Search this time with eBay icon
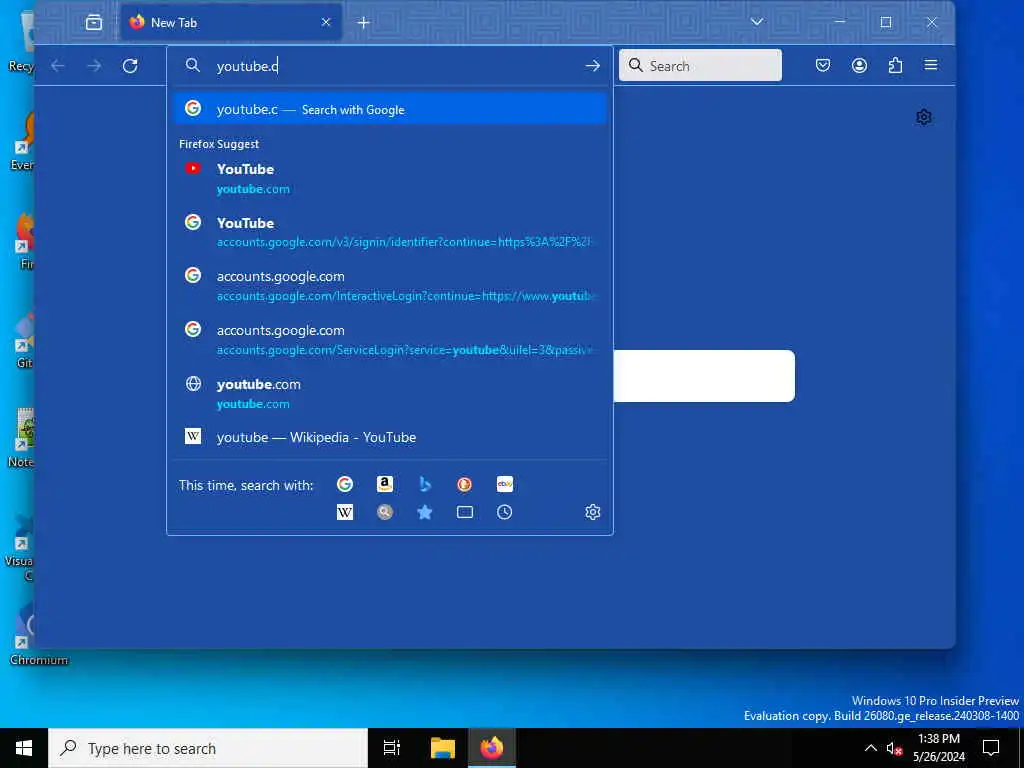1024x768 pixels. [504, 484]
